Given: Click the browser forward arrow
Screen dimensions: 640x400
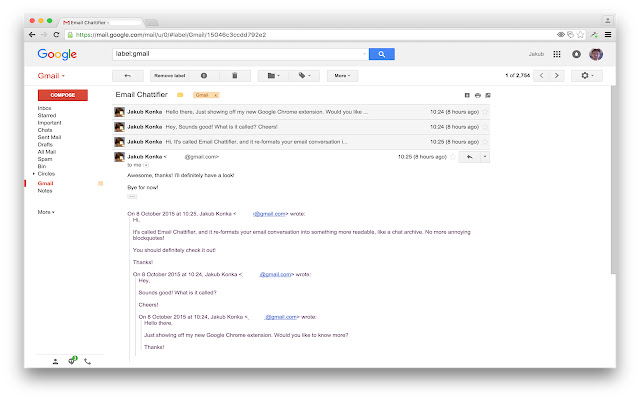Looking at the screenshot, I should [x=44, y=35].
